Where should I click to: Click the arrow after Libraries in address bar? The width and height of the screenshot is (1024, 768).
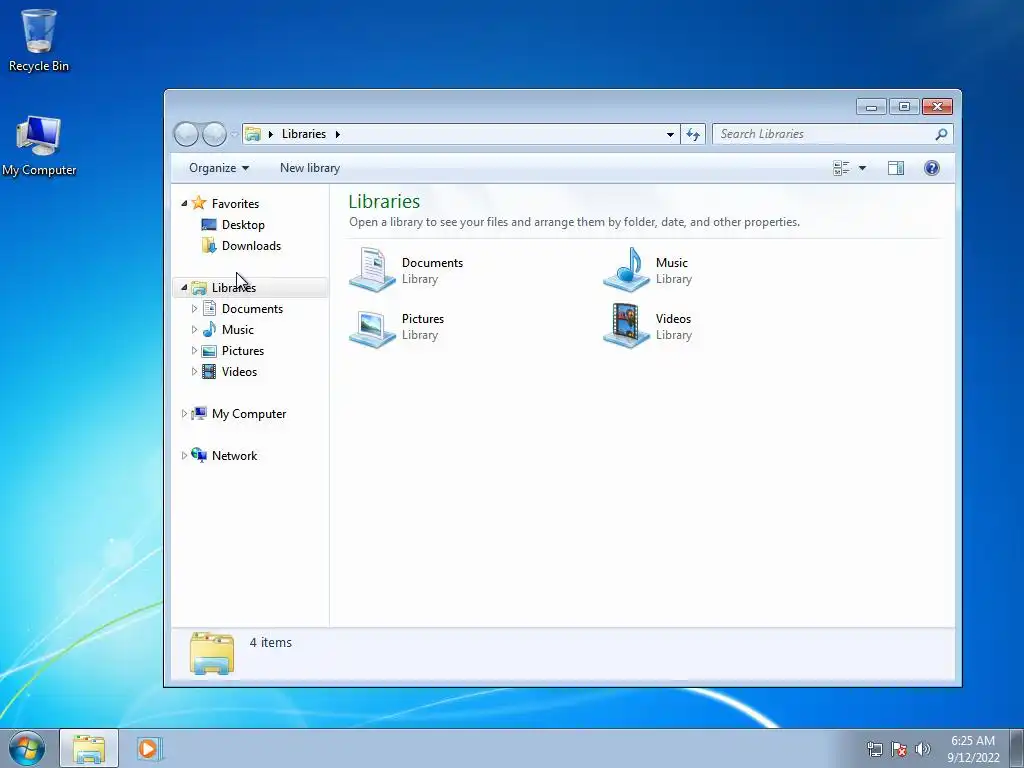tap(338, 134)
